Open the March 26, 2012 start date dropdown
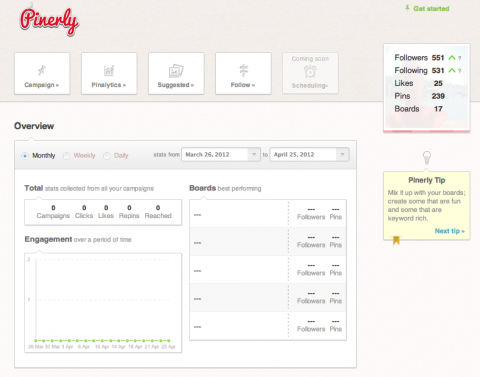This screenshot has width=480, height=377. pyautogui.click(x=221, y=155)
